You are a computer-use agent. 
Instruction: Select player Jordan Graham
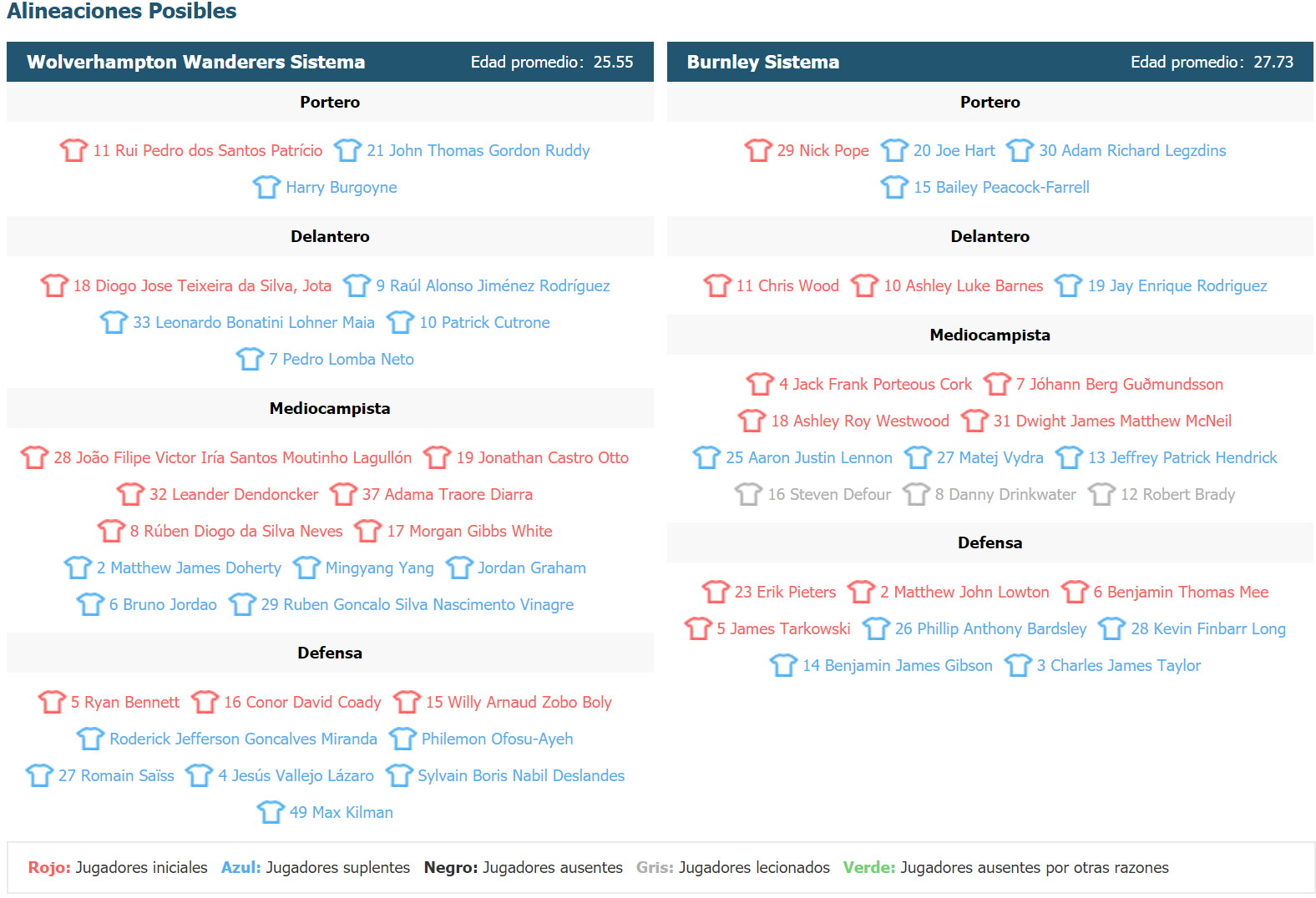point(532,568)
